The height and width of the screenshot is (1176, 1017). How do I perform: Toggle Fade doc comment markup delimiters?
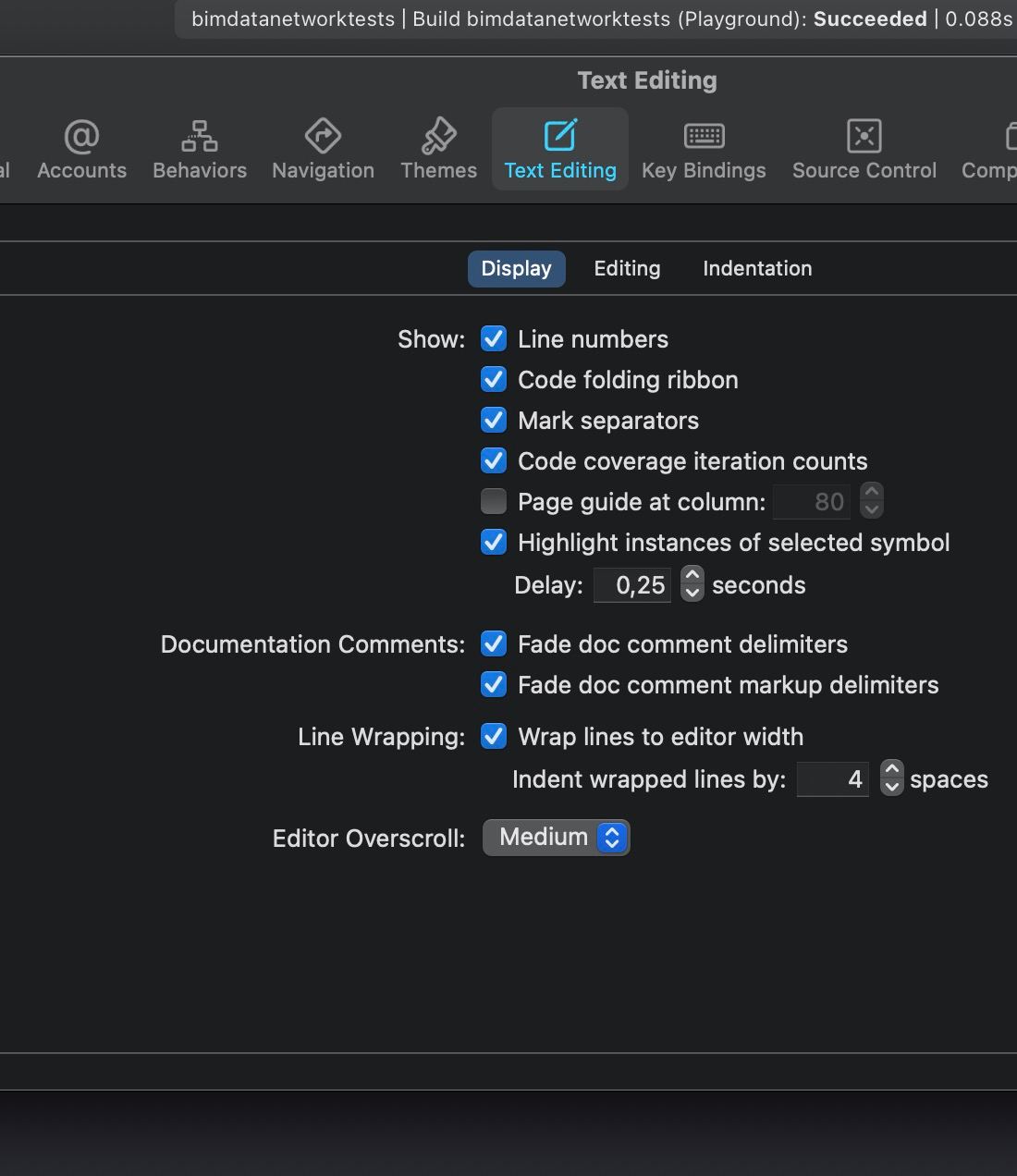tap(494, 685)
